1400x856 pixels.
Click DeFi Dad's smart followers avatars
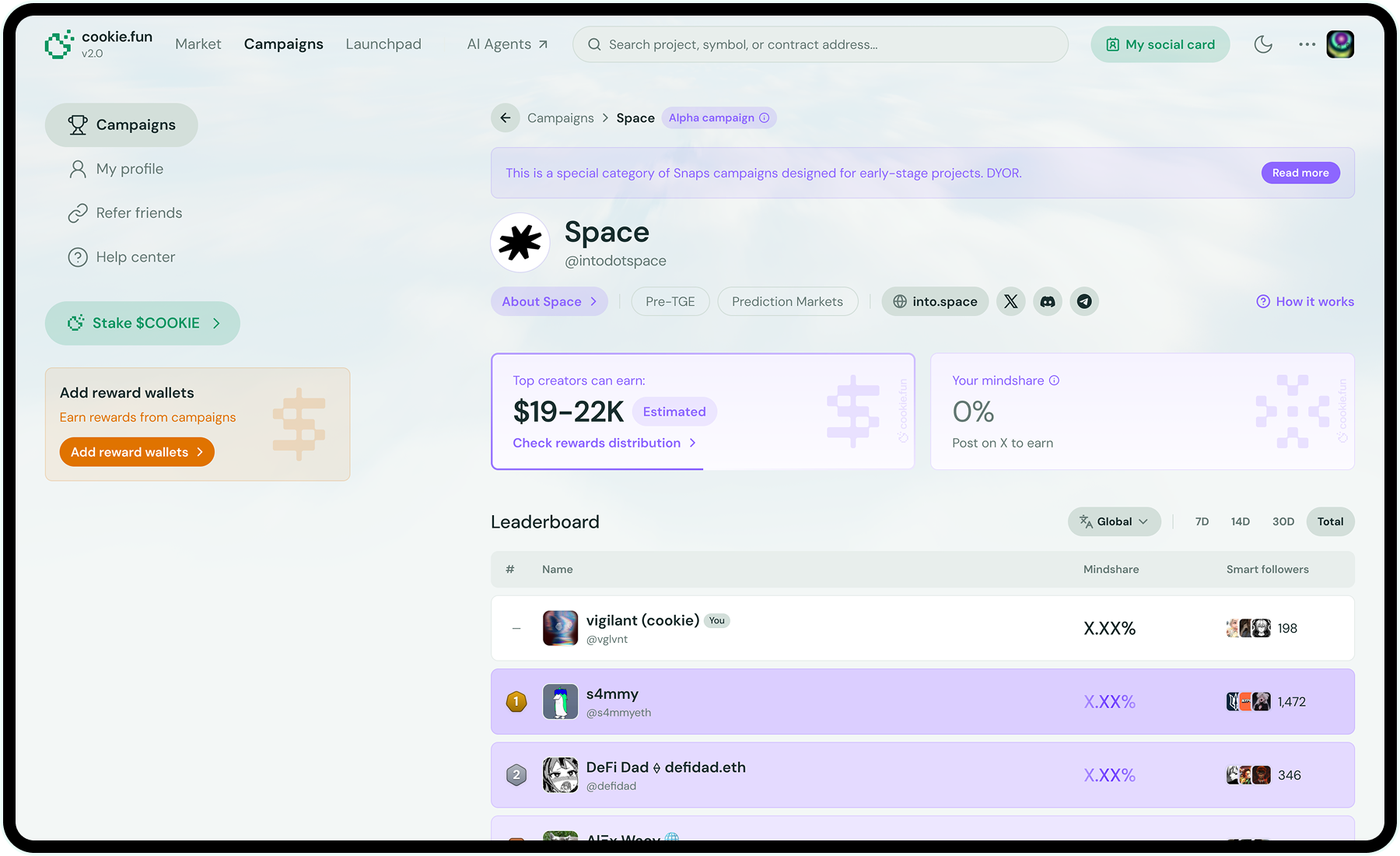1248,775
